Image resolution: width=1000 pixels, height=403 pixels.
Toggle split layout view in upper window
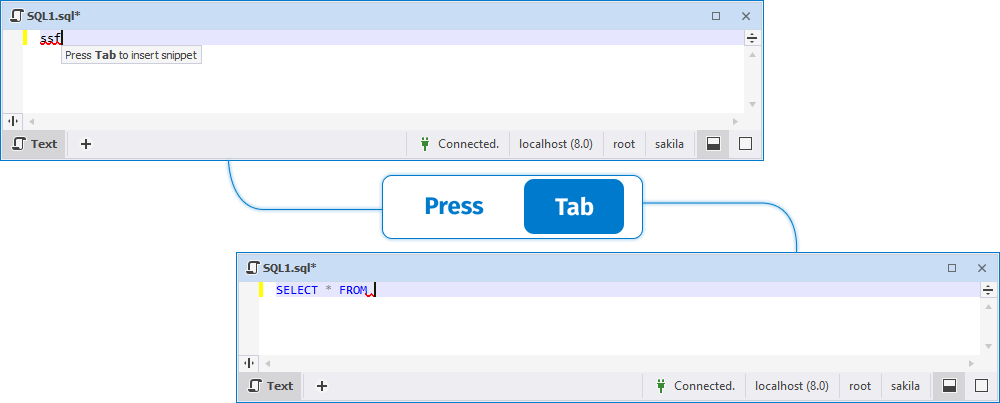714,144
